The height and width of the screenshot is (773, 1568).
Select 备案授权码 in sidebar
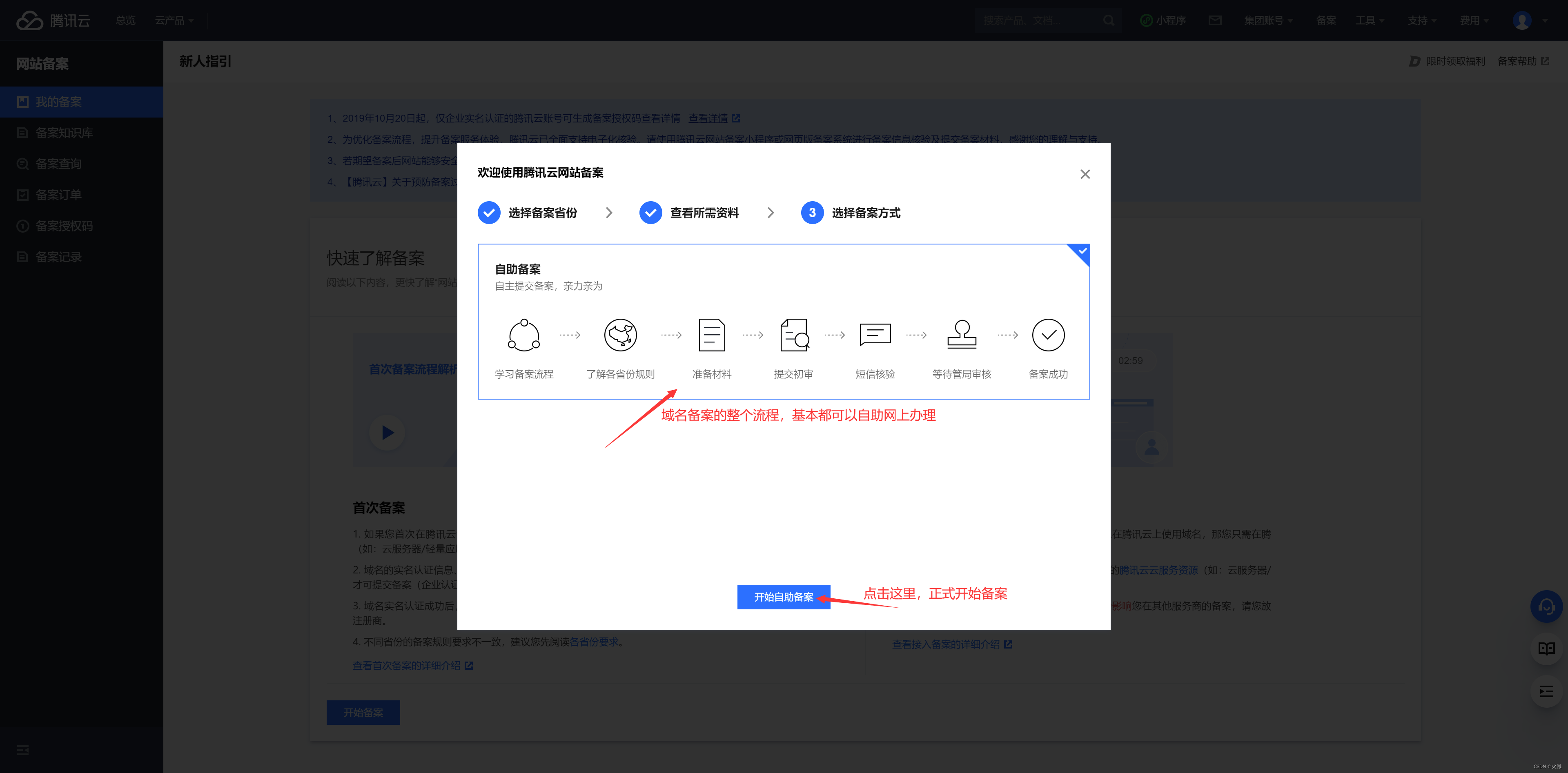(x=82, y=226)
